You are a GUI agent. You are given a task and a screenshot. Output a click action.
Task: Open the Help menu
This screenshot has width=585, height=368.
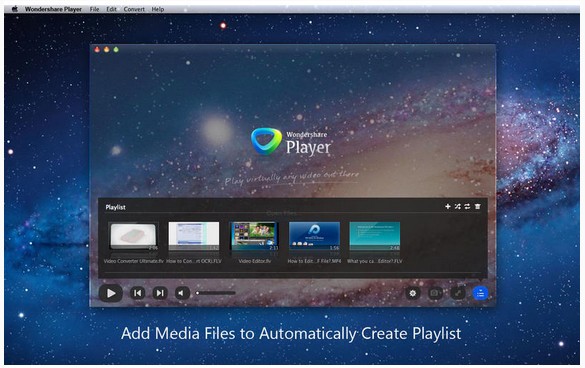pyautogui.click(x=157, y=9)
